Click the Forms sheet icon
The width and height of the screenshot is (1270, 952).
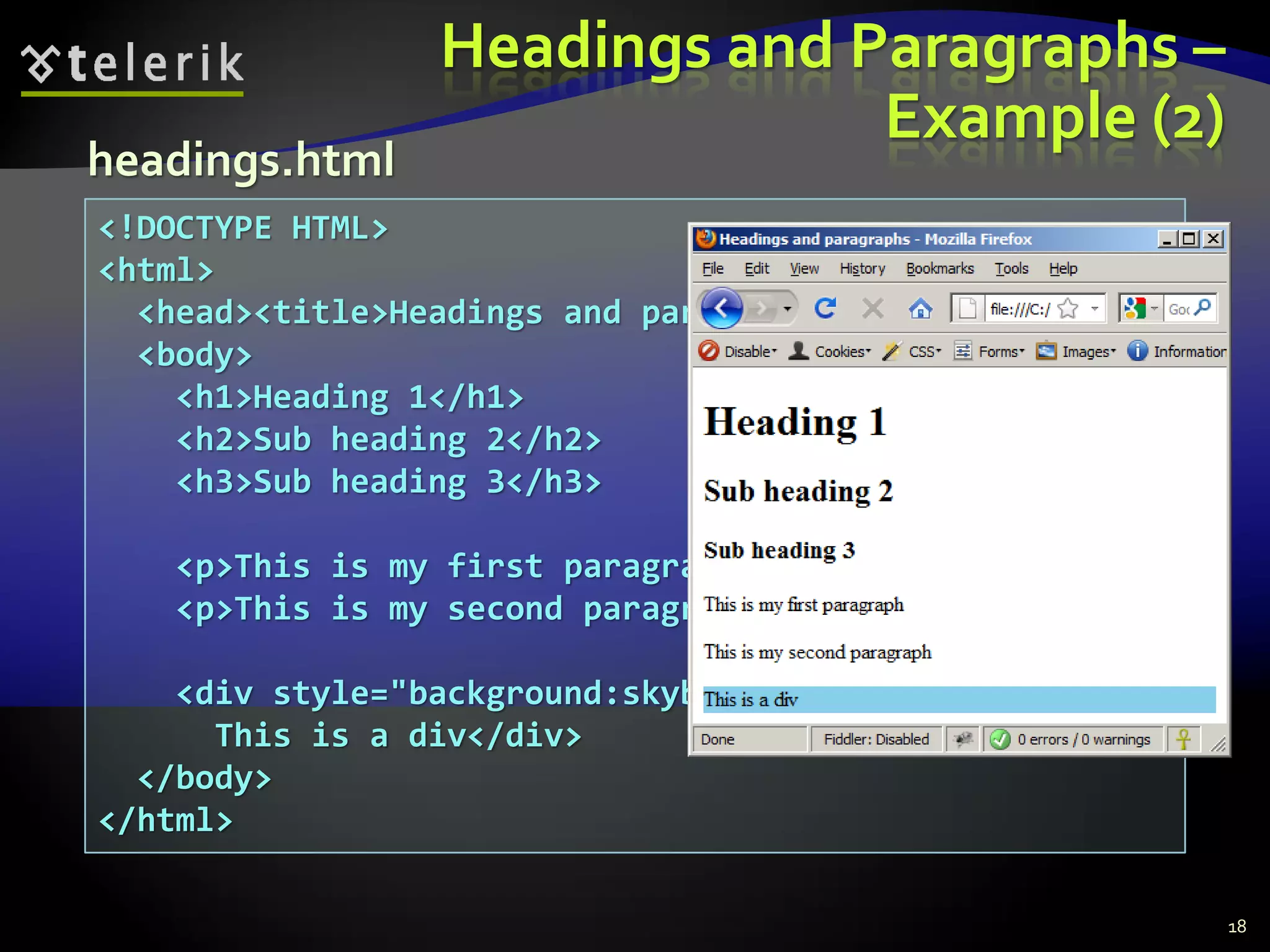click(962, 351)
